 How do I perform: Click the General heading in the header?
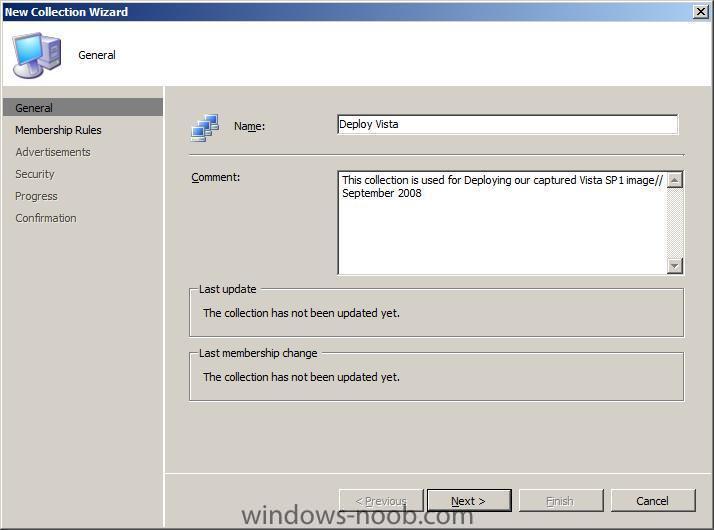(x=97, y=55)
